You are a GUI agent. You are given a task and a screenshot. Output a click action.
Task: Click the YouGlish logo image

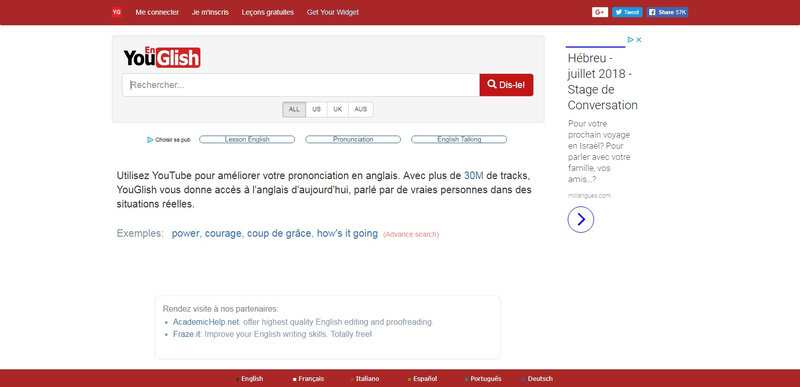162,57
